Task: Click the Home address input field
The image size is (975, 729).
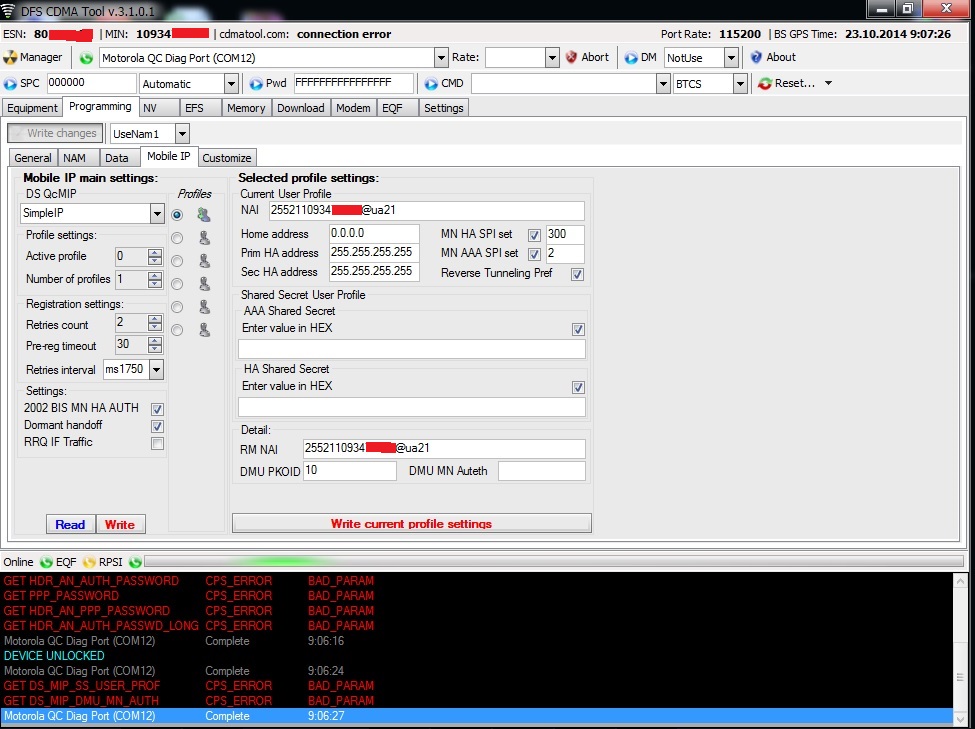Action: pyautogui.click(x=374, y=234)
